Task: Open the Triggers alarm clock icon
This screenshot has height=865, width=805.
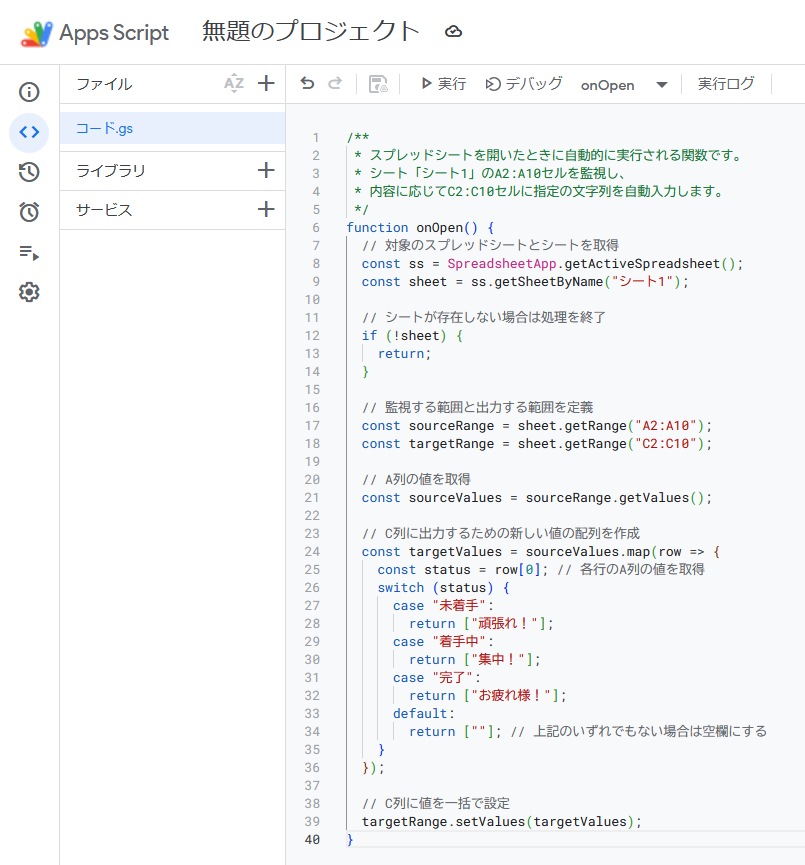Action: 29,212
